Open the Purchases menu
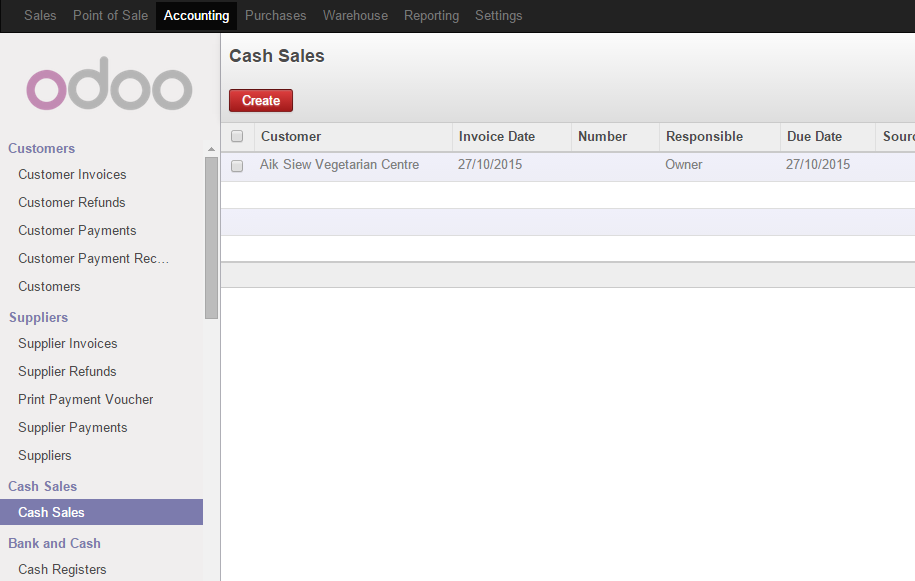The height and width of the screenshot is (581, 915). point(275,15)
